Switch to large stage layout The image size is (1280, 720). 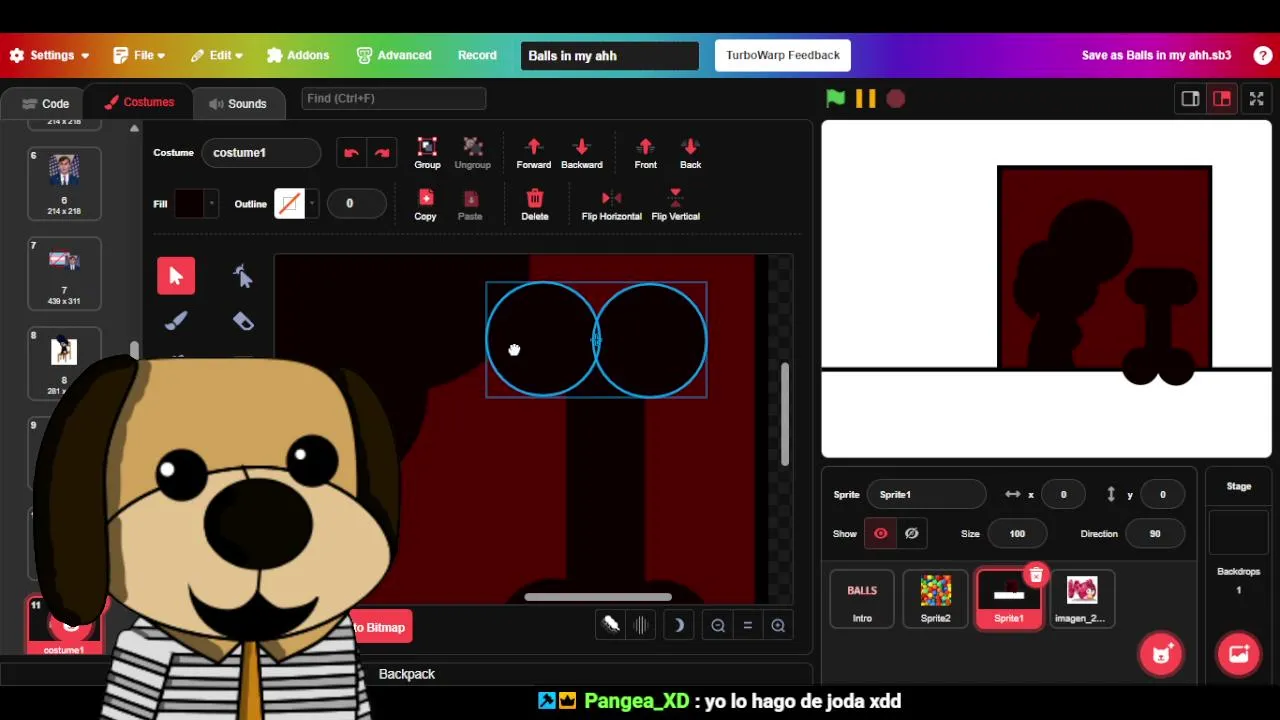click(1222, 98)
